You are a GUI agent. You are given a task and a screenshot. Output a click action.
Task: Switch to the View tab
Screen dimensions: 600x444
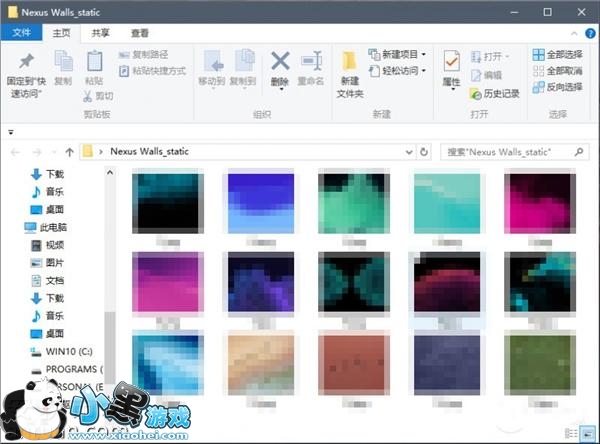139,33
